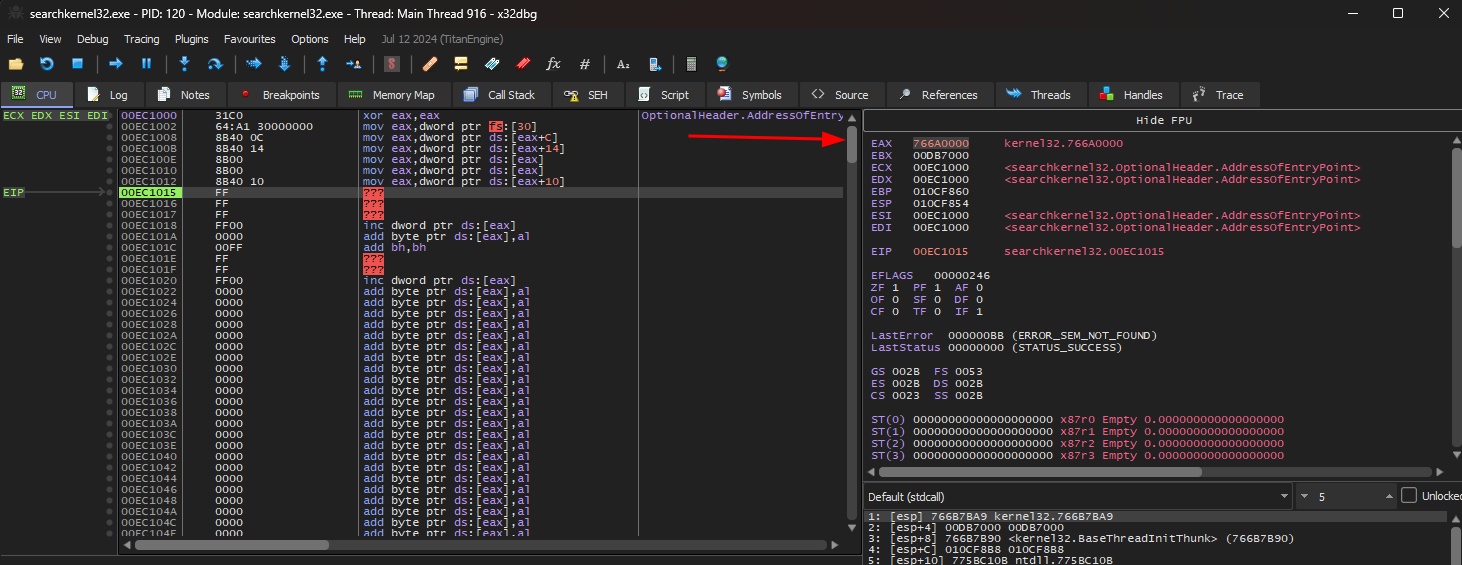This screenshot has height=565, width=1462.
Task: Toggle the Unlocked checkbox
Action: [x=1409, y=496]
